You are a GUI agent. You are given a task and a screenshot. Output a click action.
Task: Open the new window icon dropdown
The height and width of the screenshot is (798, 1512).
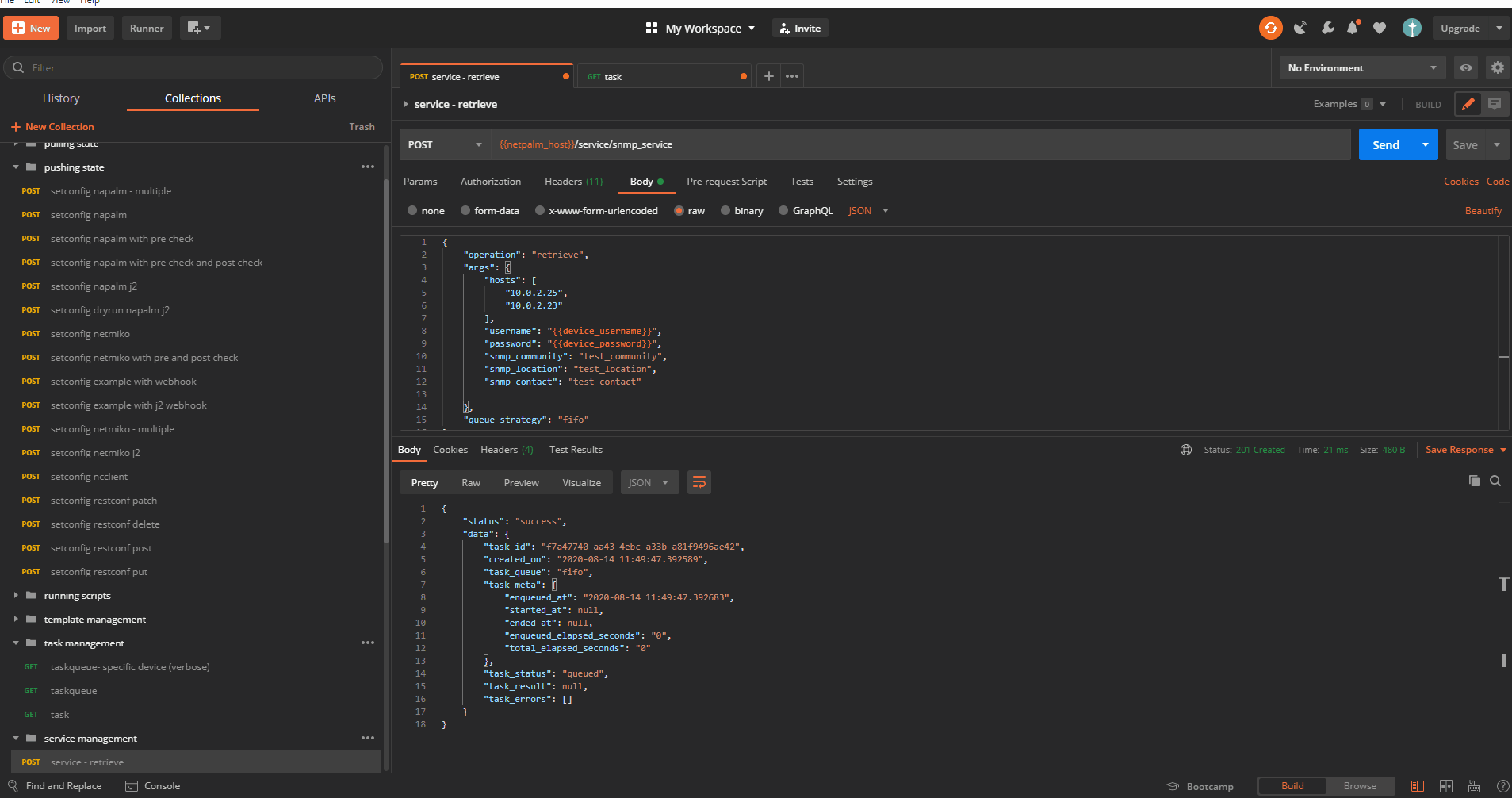pos(200,28)
